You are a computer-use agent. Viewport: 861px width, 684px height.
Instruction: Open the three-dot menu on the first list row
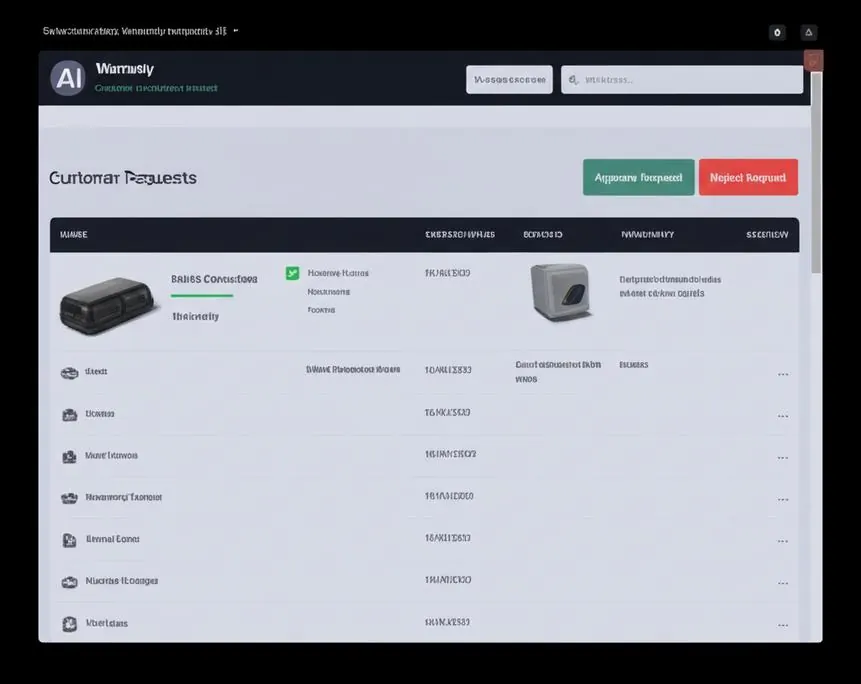point(783,374)
